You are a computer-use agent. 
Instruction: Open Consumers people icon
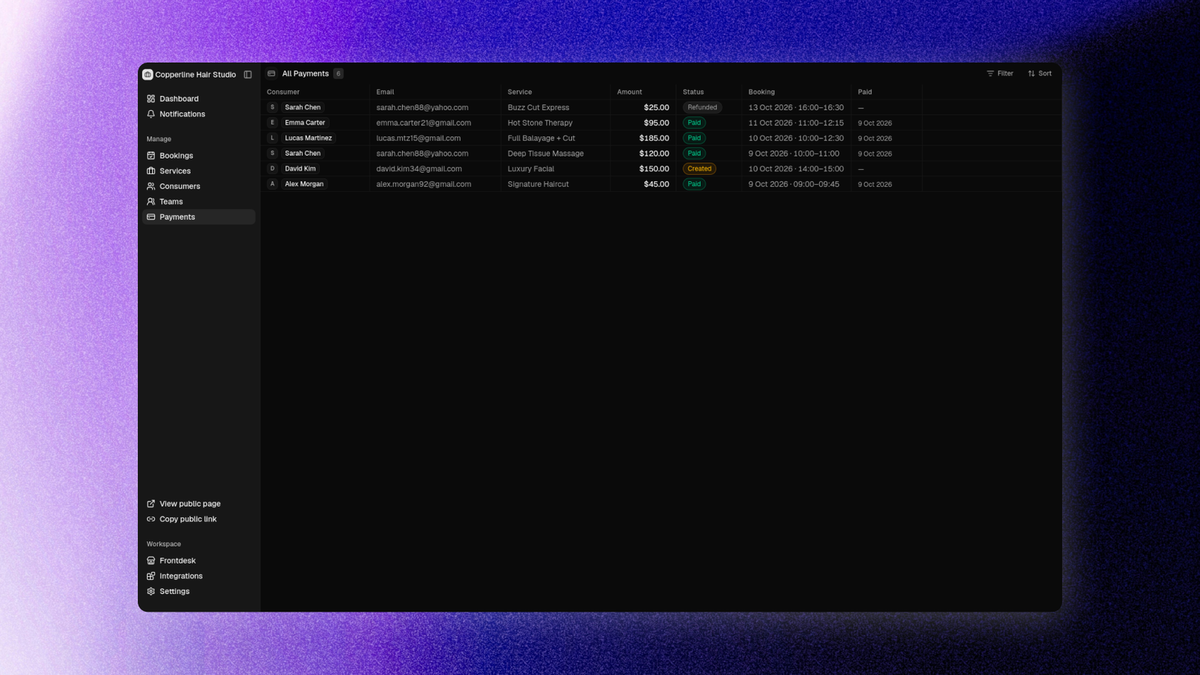pyautogui.click(x=151, y=186)
